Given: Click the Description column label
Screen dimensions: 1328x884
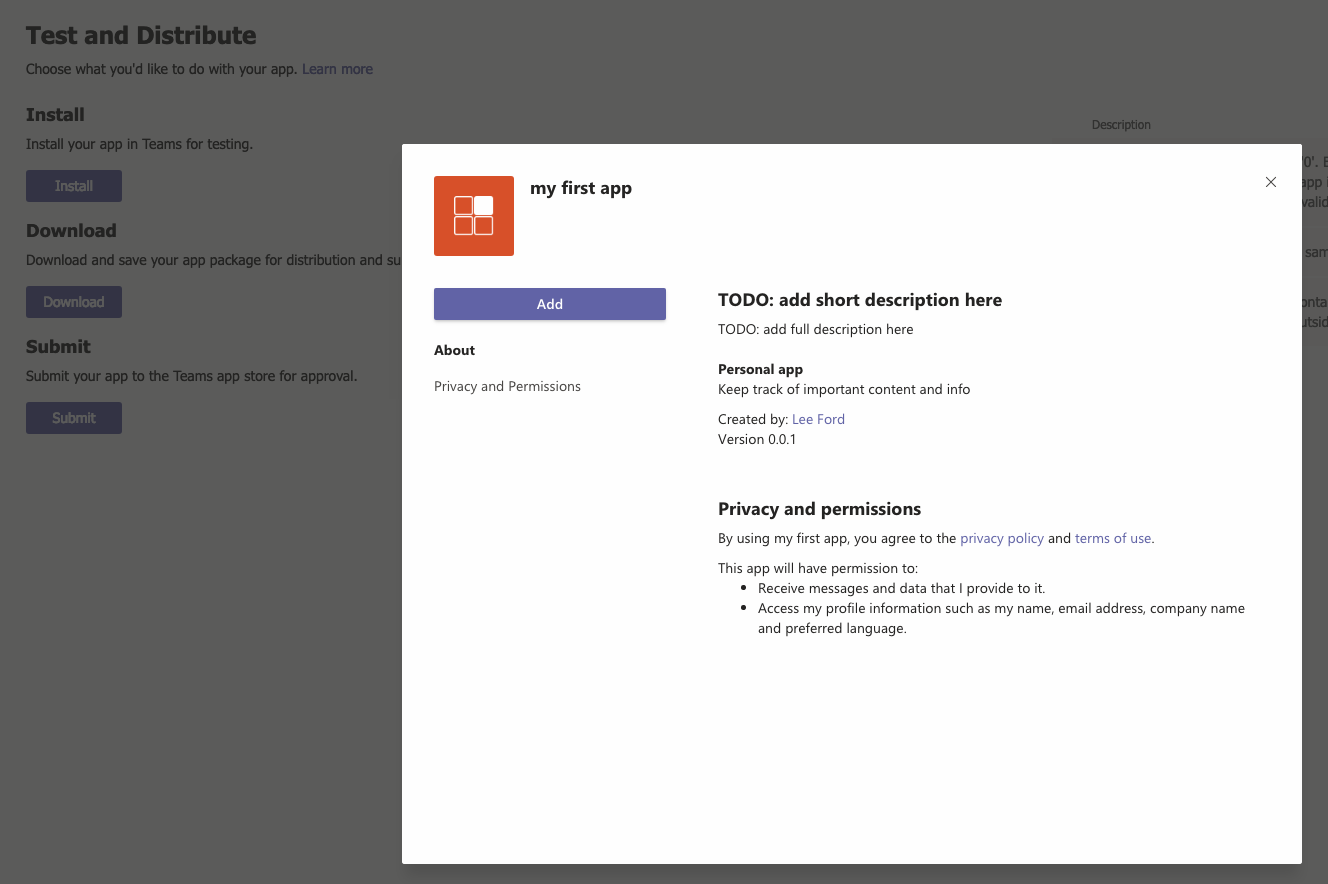Looking at the screenshot, I should (x=1121, y=125).
